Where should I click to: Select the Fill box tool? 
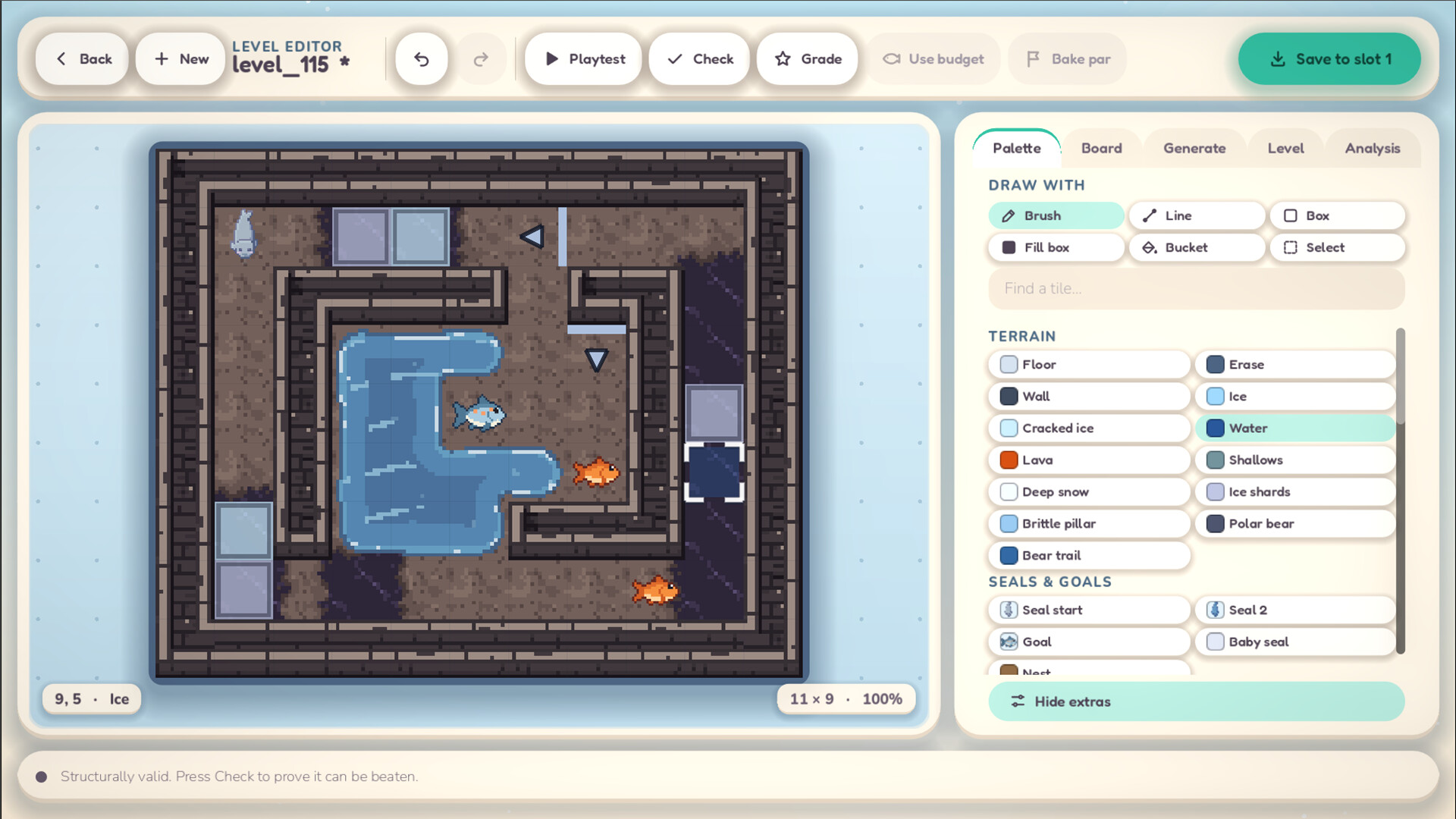[1056, 247]
